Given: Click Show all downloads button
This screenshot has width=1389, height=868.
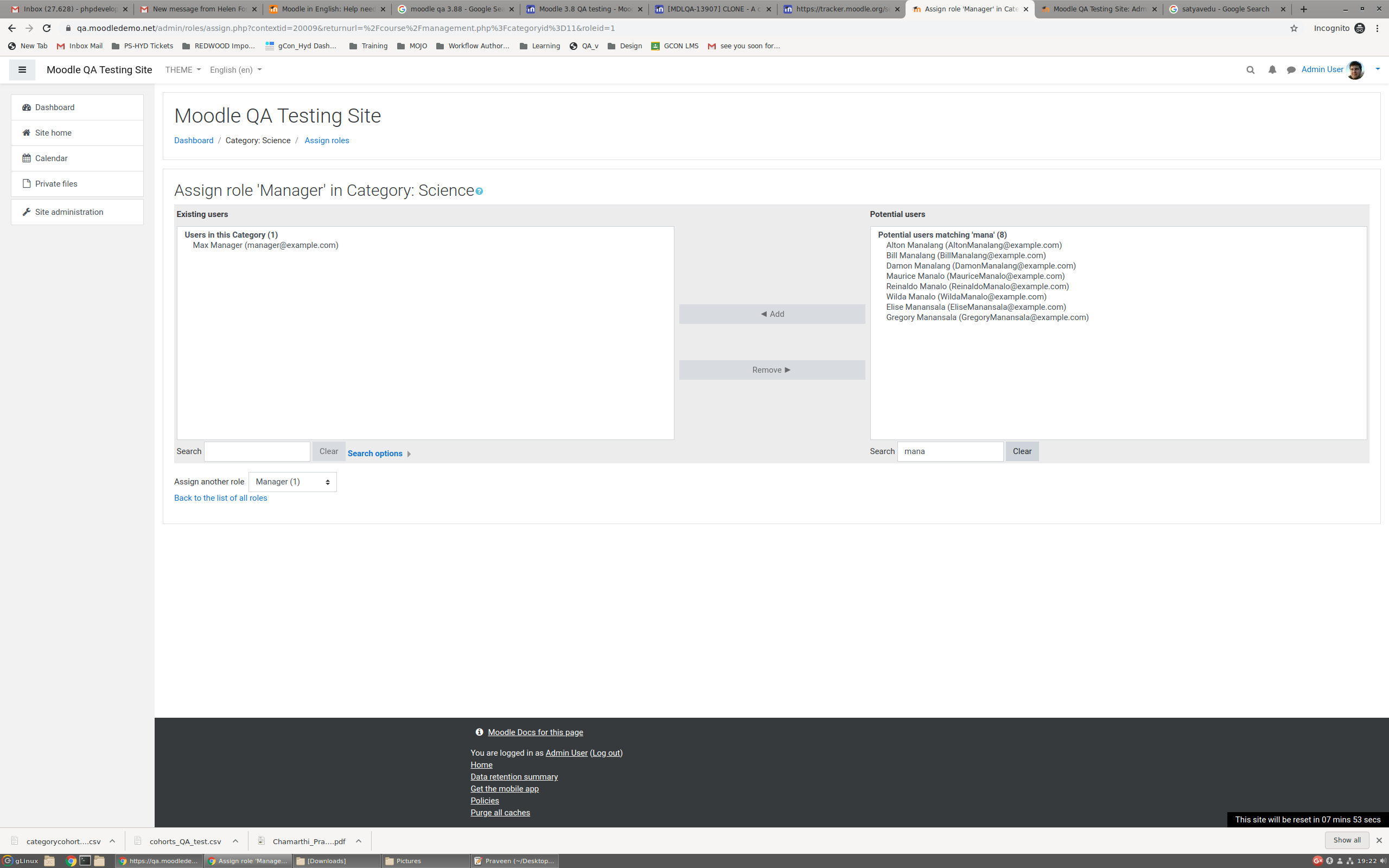Looking at the screenshot, I should [1347, 840].
